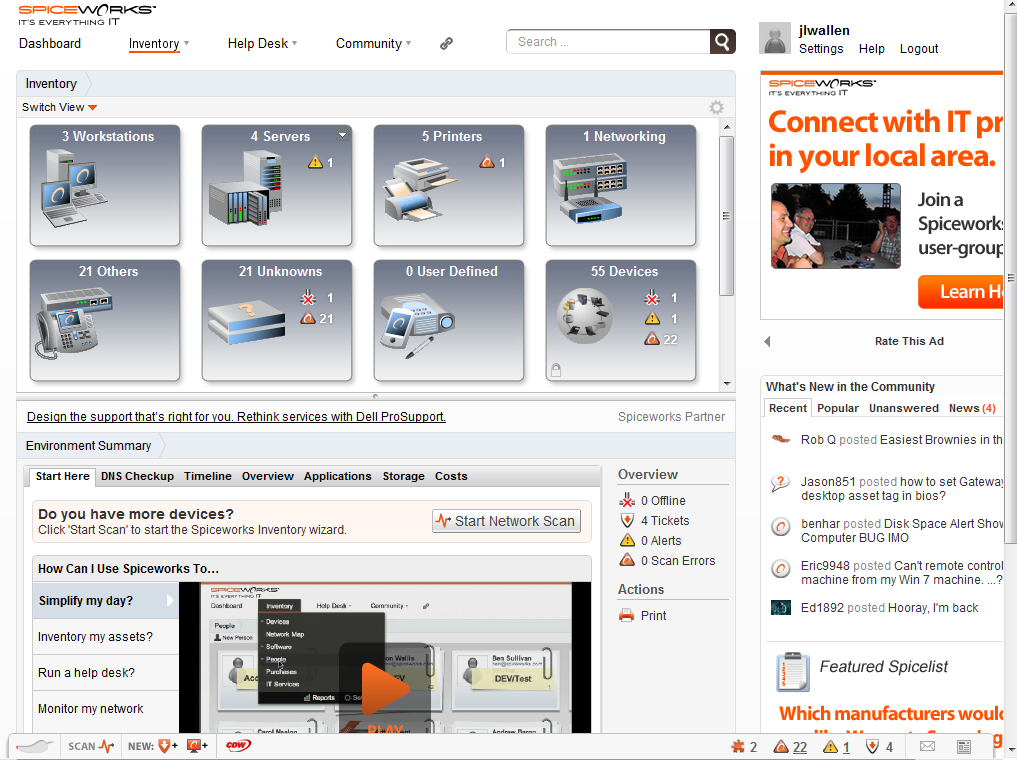Viewport: 1017px width, 760px height.
Task: Switch to the Applications tab
Action: pyautogui.click(x=337, y=476)
